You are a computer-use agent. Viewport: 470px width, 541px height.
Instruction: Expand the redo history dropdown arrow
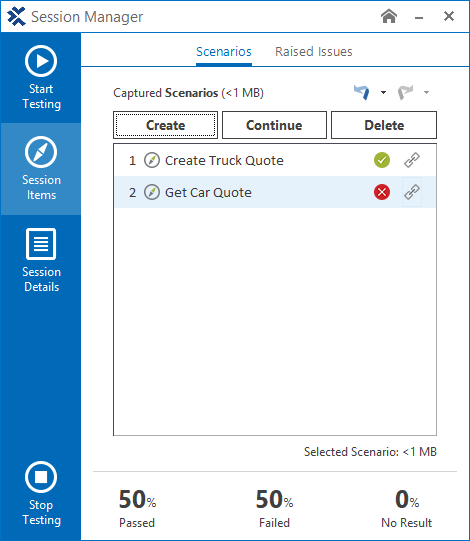427,92
